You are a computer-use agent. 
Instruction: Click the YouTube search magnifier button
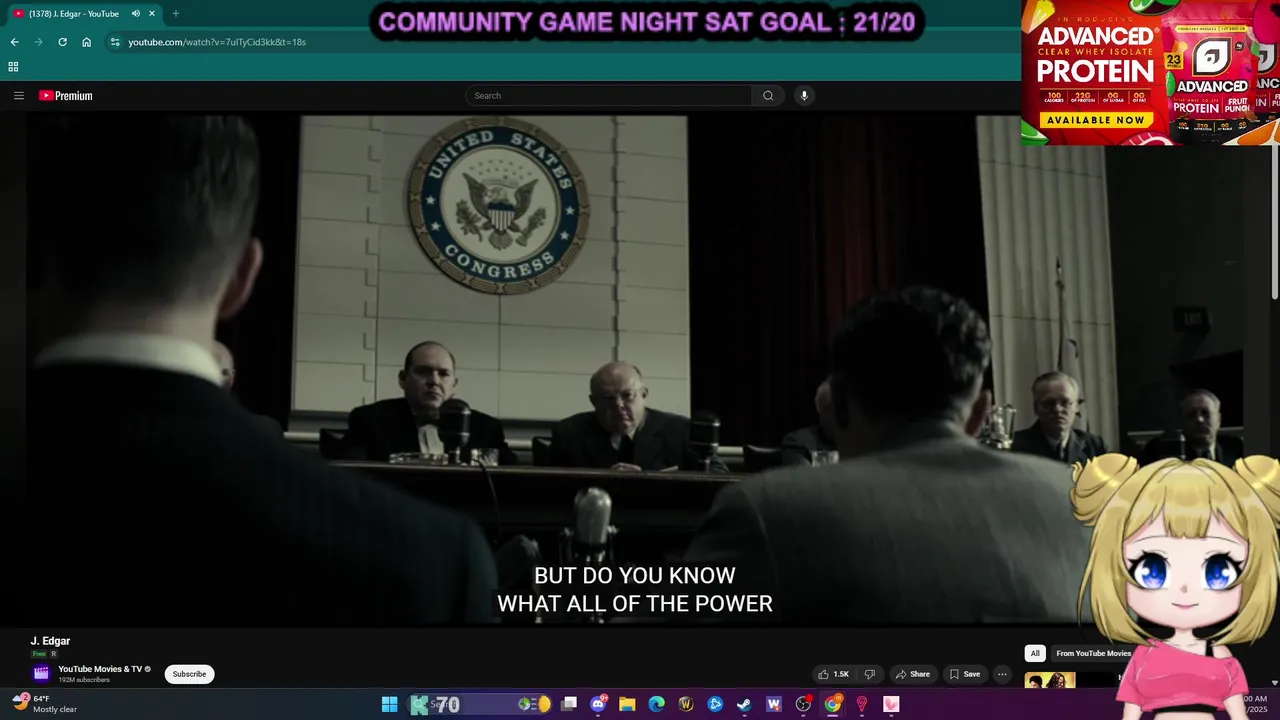pos(768,96)
